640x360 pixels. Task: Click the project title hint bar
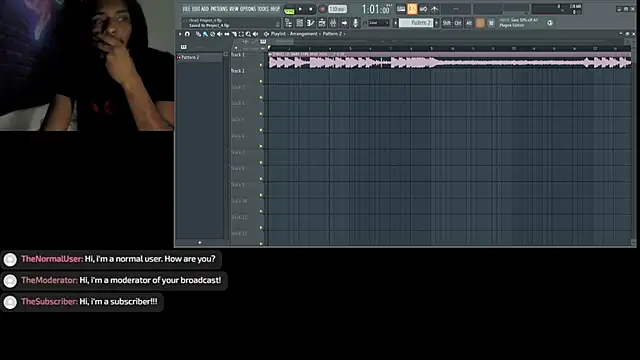click(231, 23)
